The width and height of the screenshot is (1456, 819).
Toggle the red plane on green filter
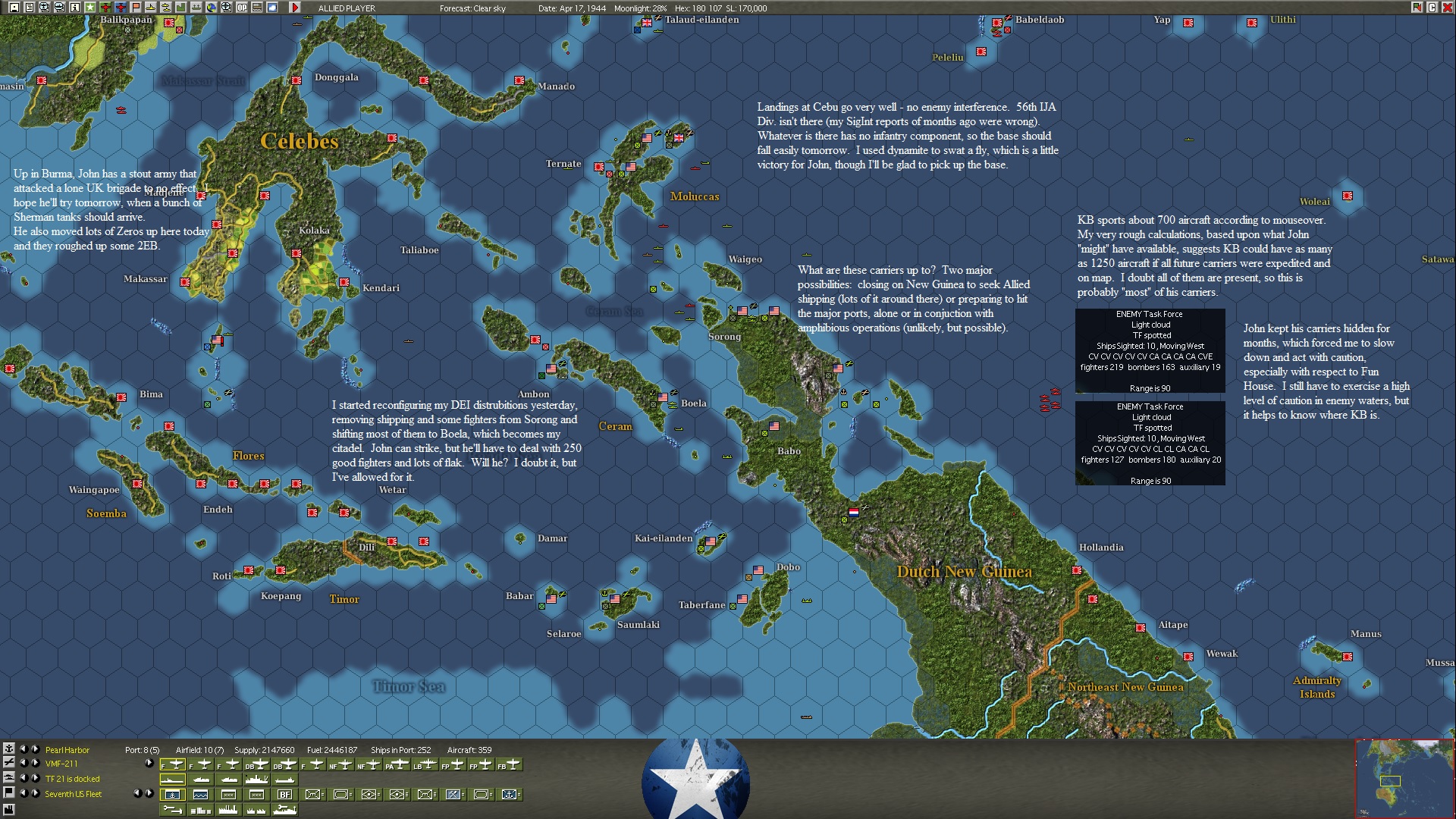point(105,8)
